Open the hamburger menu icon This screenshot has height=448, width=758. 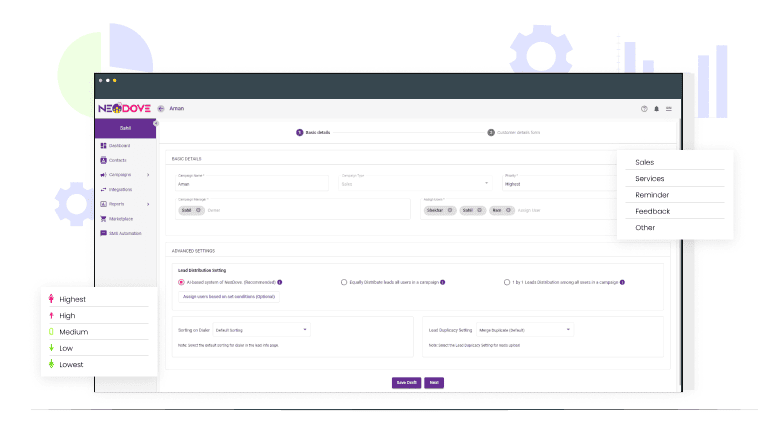pyautogui.click(x=669, y=108)
